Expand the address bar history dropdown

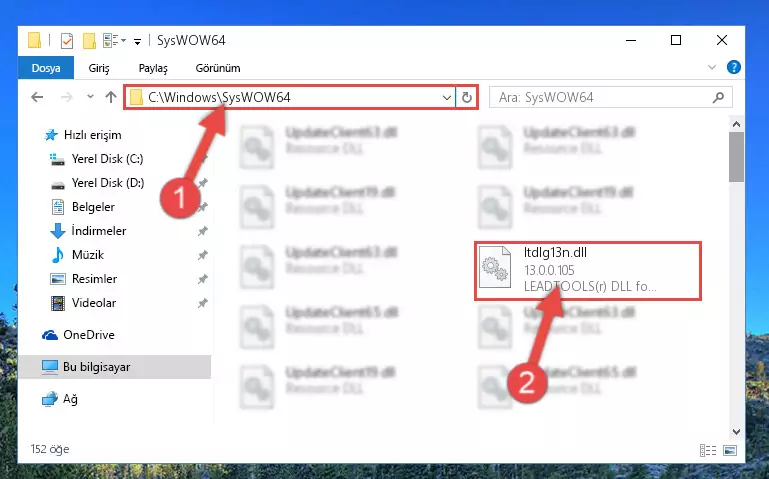(446, 98)
